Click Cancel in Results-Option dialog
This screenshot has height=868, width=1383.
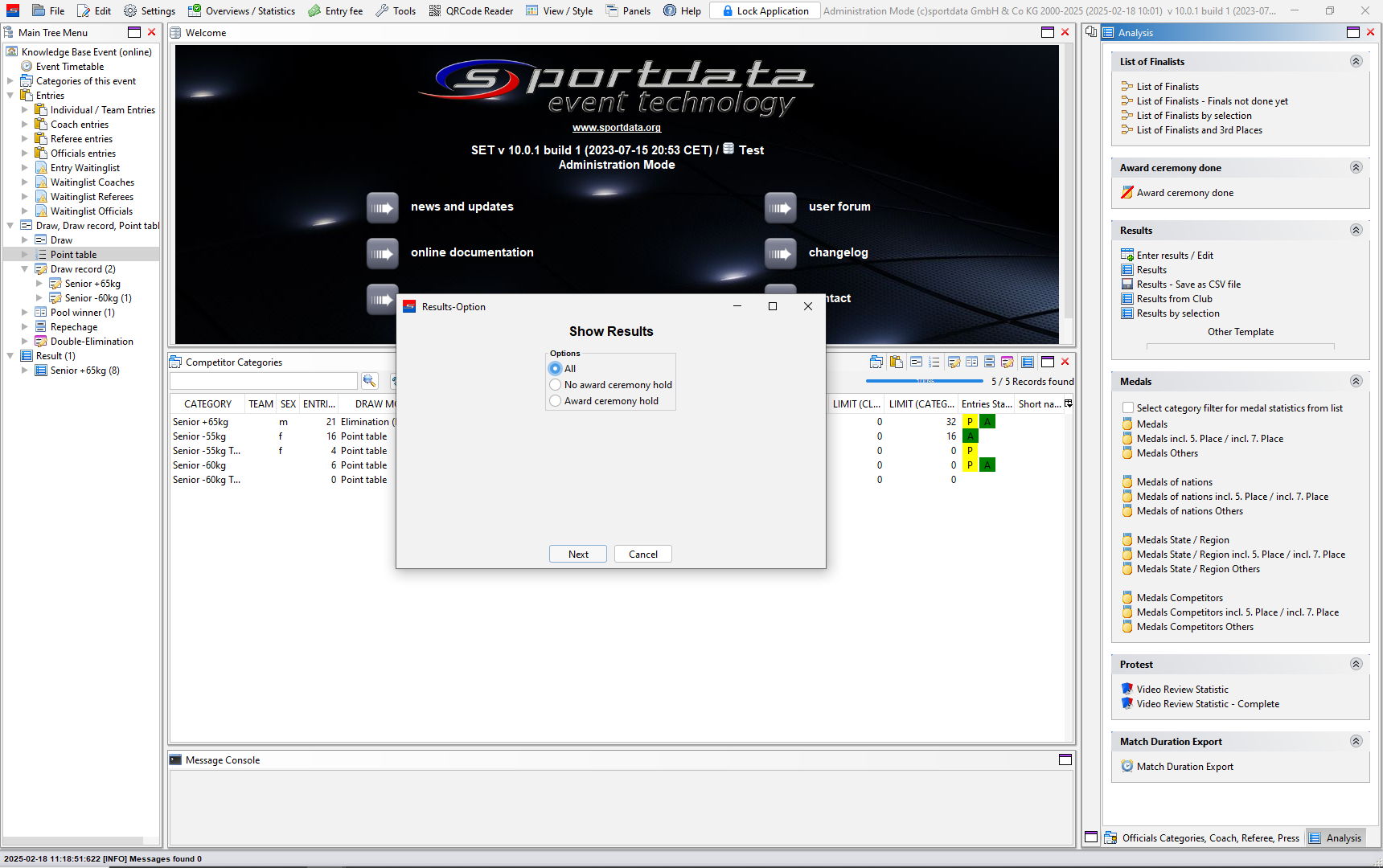pos(643,554)
